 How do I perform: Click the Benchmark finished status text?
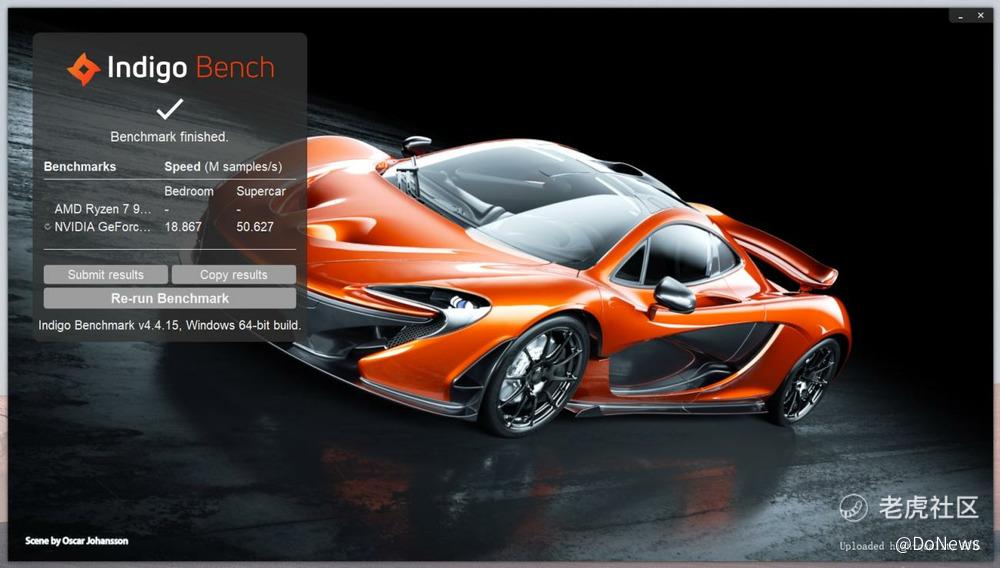pos(169,137)
